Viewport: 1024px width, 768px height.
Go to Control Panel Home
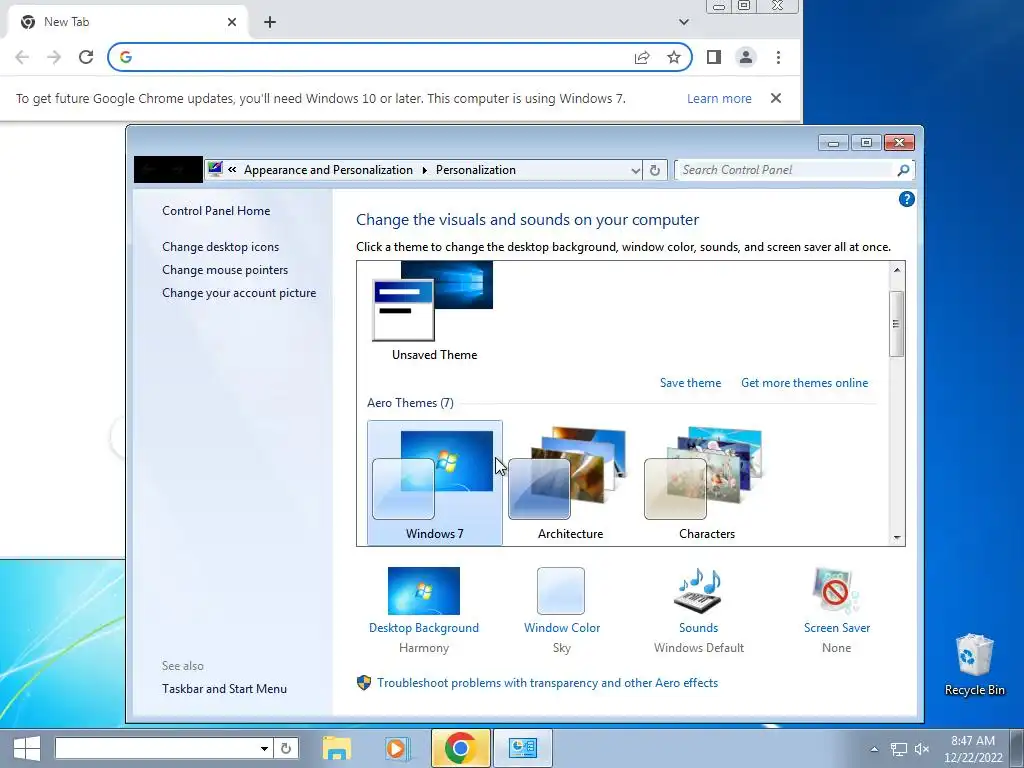pos(216,211)
